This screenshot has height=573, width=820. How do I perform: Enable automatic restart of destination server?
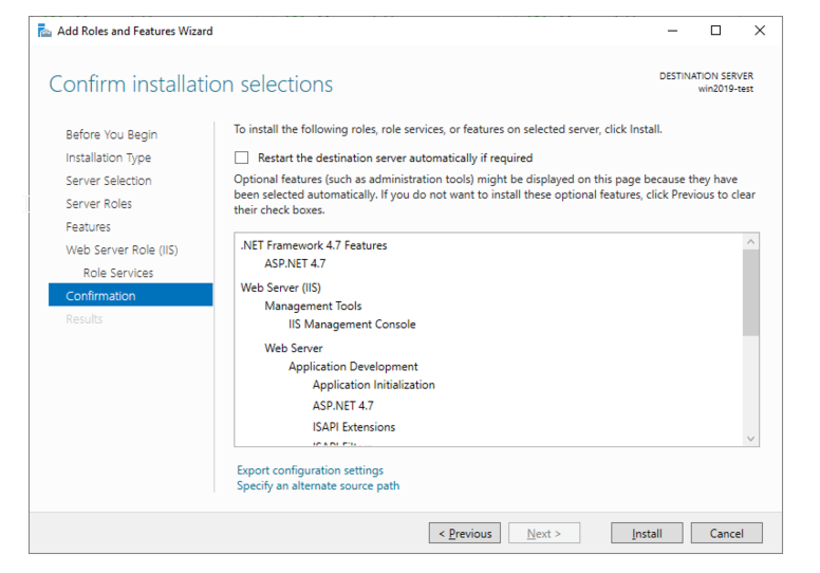pos(241,158)
